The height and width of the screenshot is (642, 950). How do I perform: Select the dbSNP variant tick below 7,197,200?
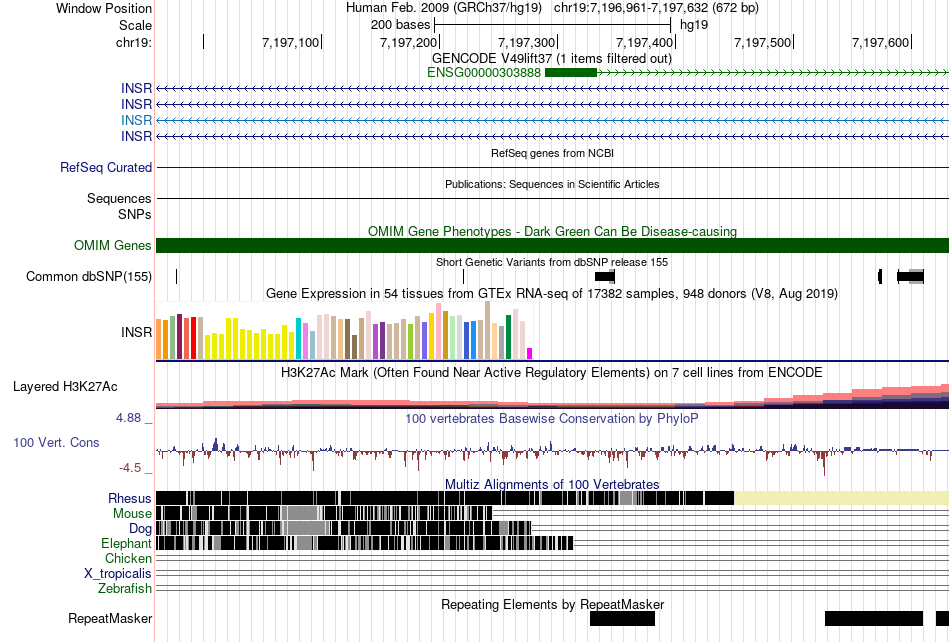463,277
